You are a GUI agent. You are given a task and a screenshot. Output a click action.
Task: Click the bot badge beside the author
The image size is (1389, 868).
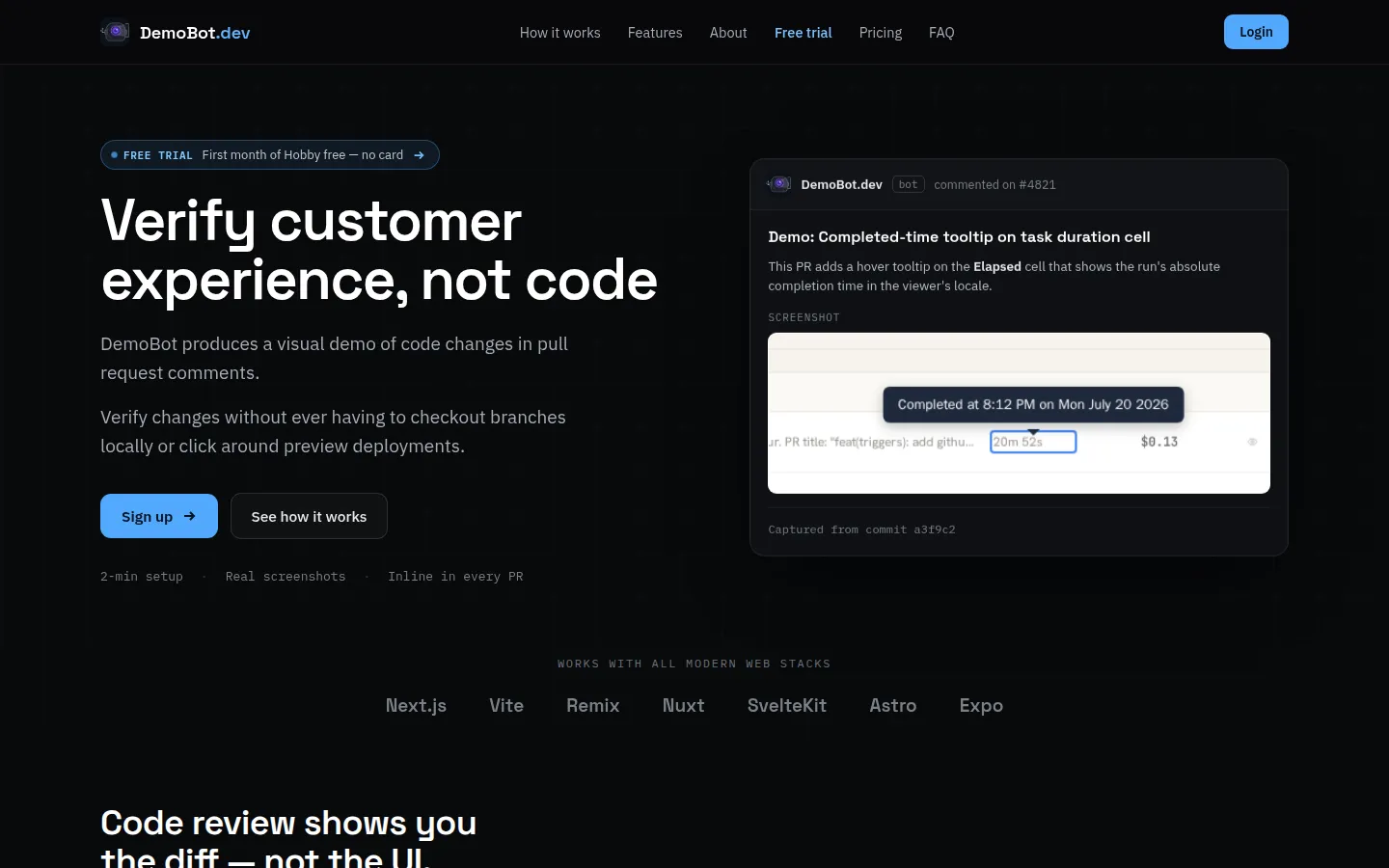click(x=909, y=184)
